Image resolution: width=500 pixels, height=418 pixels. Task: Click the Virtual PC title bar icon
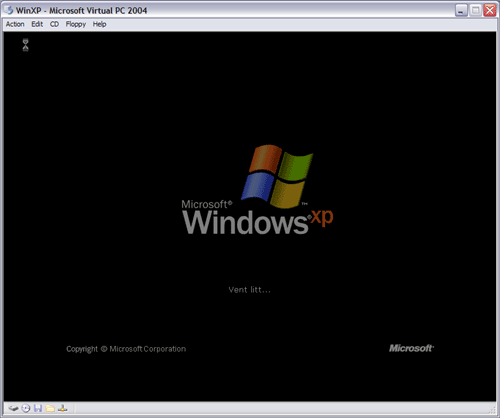click(9, 10)
